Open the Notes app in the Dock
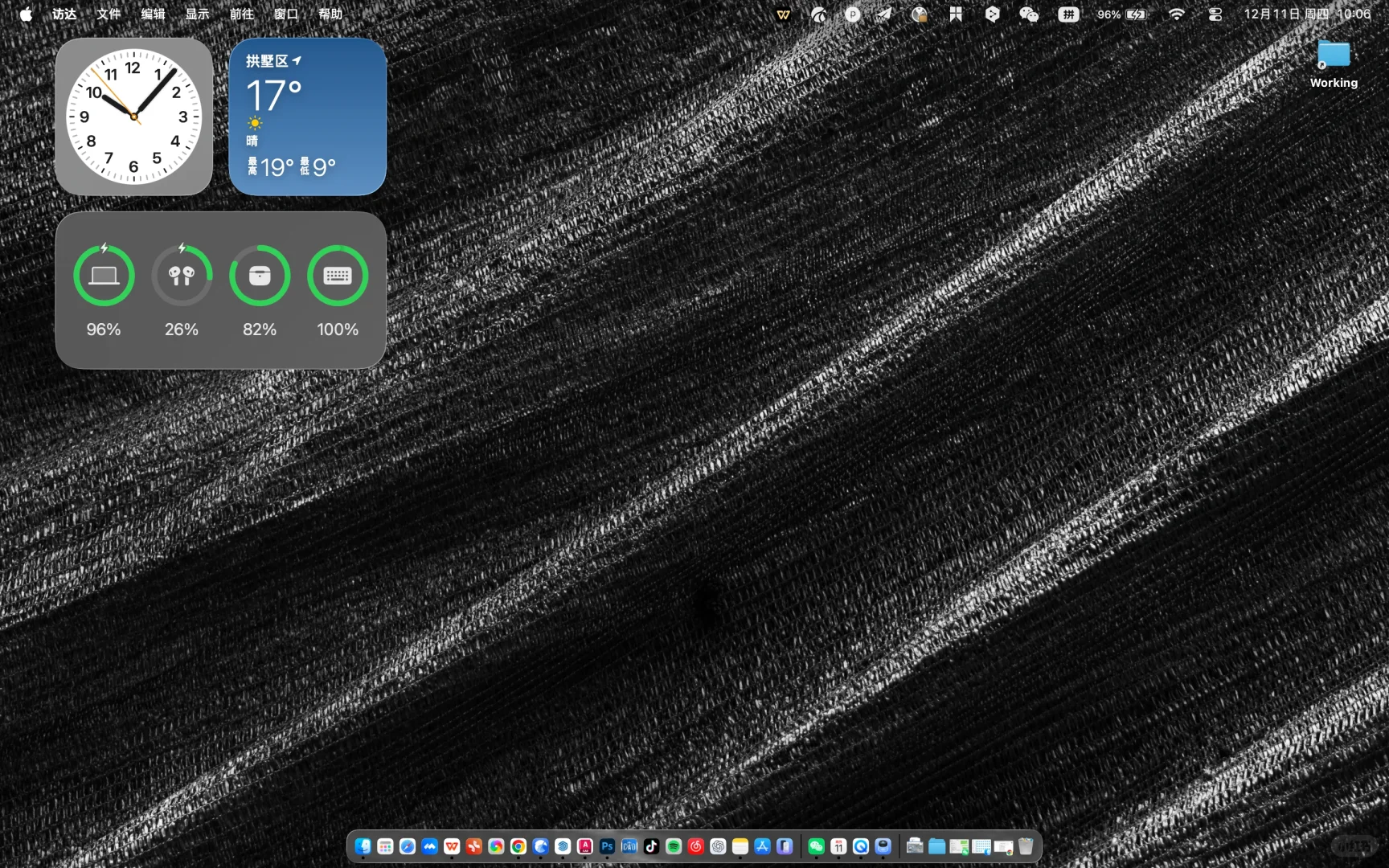This screenshot has height=868, width=1389. 740,846
